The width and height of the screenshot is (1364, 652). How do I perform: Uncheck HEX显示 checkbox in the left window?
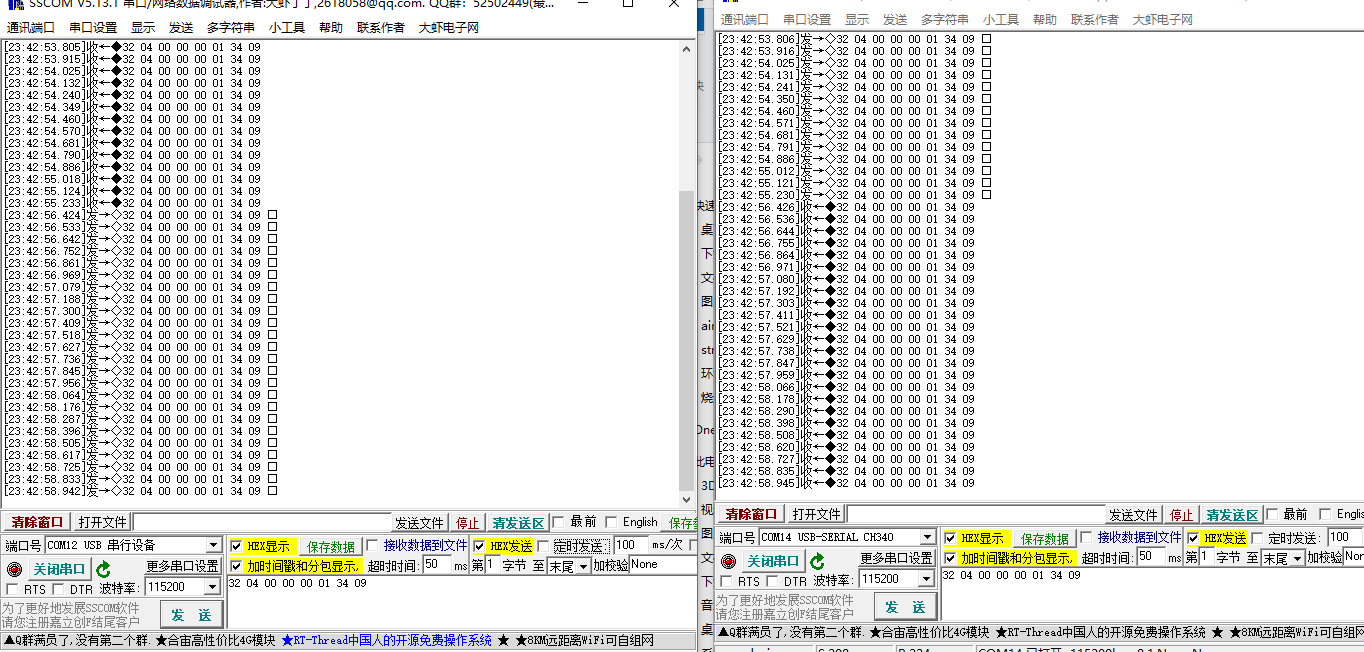pos(236,546)
